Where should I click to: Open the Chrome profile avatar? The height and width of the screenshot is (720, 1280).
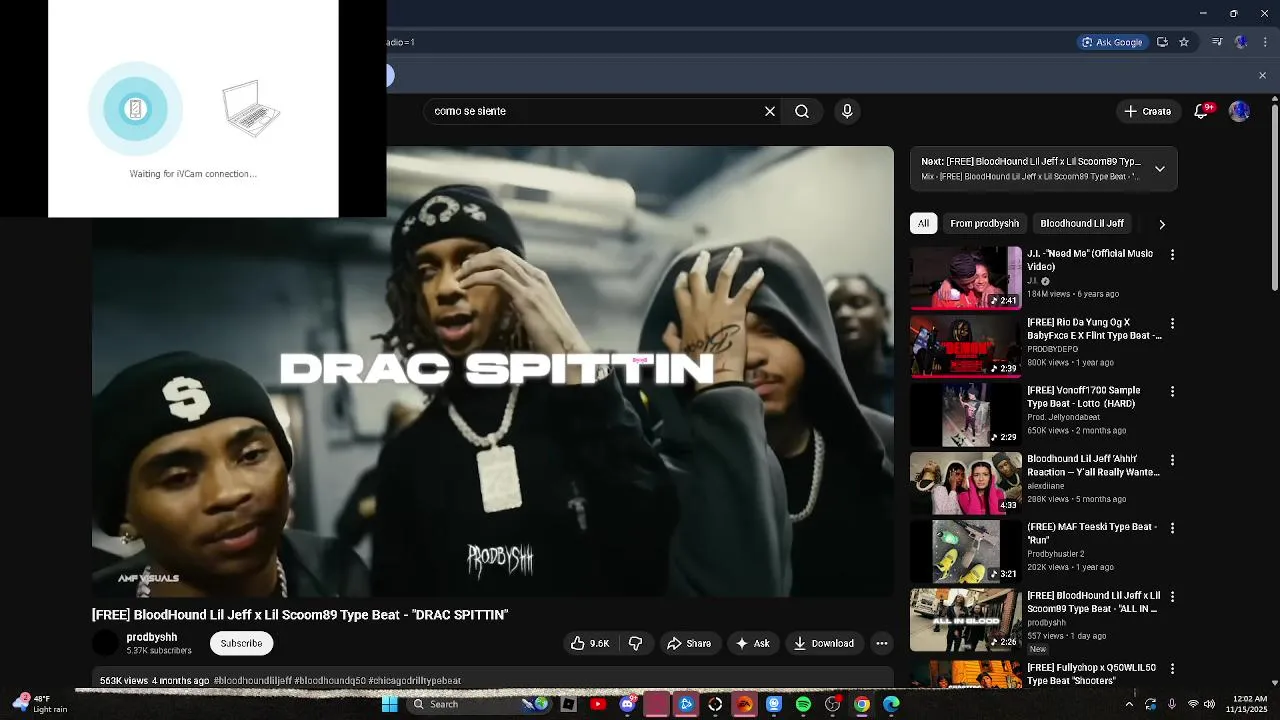click(x=1241, y=42)
